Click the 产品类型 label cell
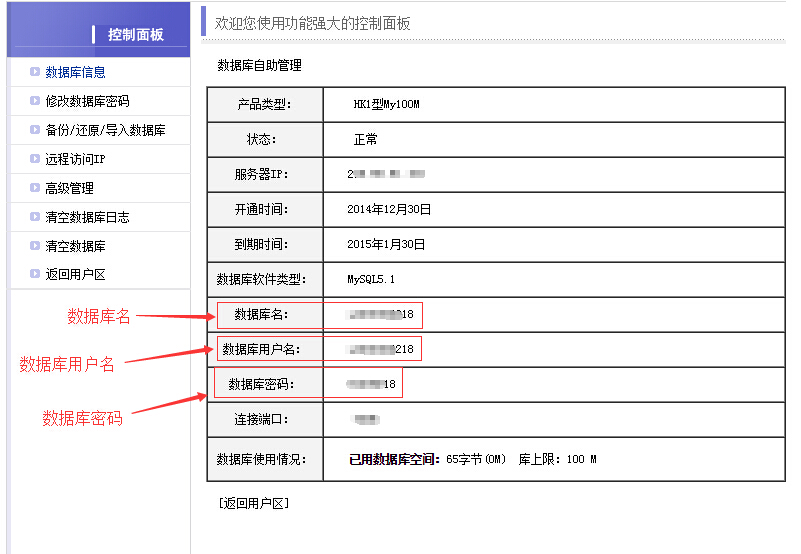This screenshot has width=801, height=554. (265, 105)
